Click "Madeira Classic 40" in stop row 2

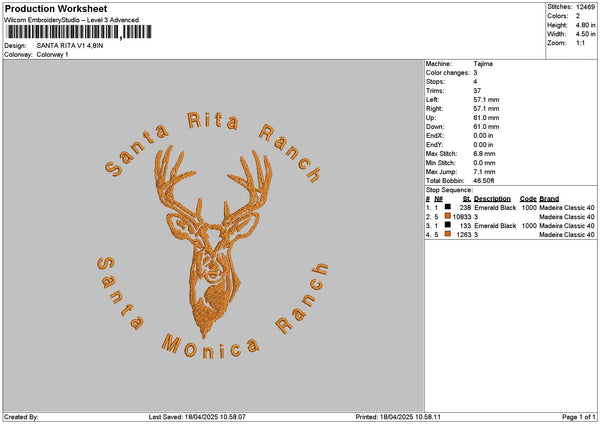(567, 217)
